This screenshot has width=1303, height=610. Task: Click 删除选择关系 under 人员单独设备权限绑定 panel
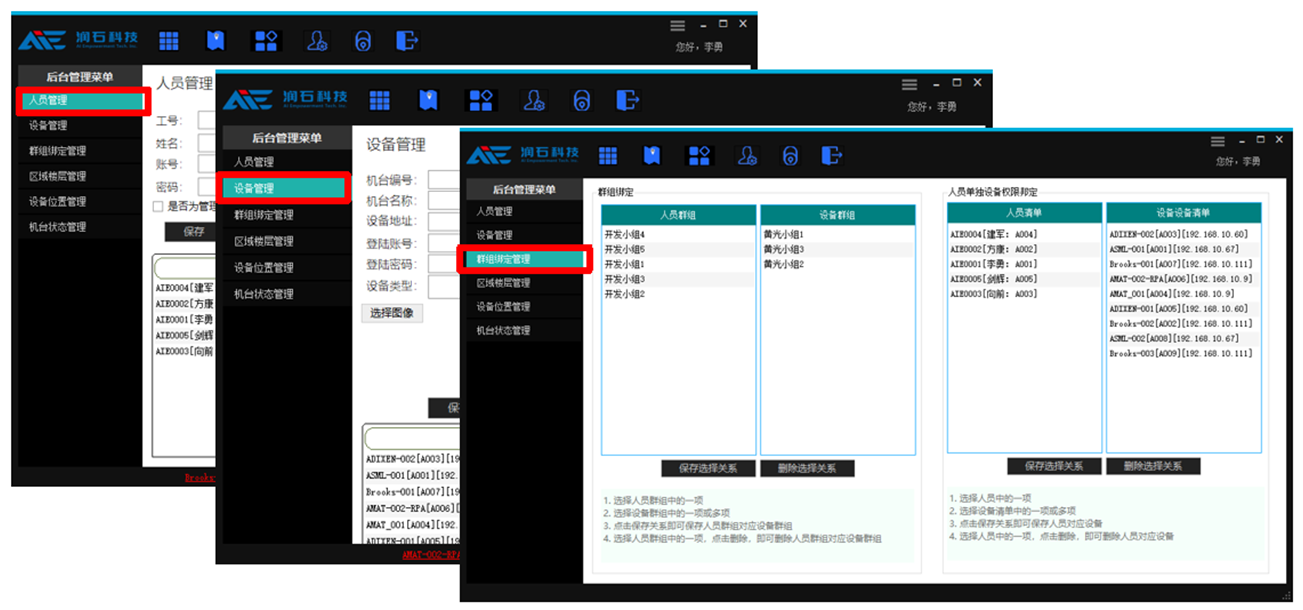coord(1153,466)
